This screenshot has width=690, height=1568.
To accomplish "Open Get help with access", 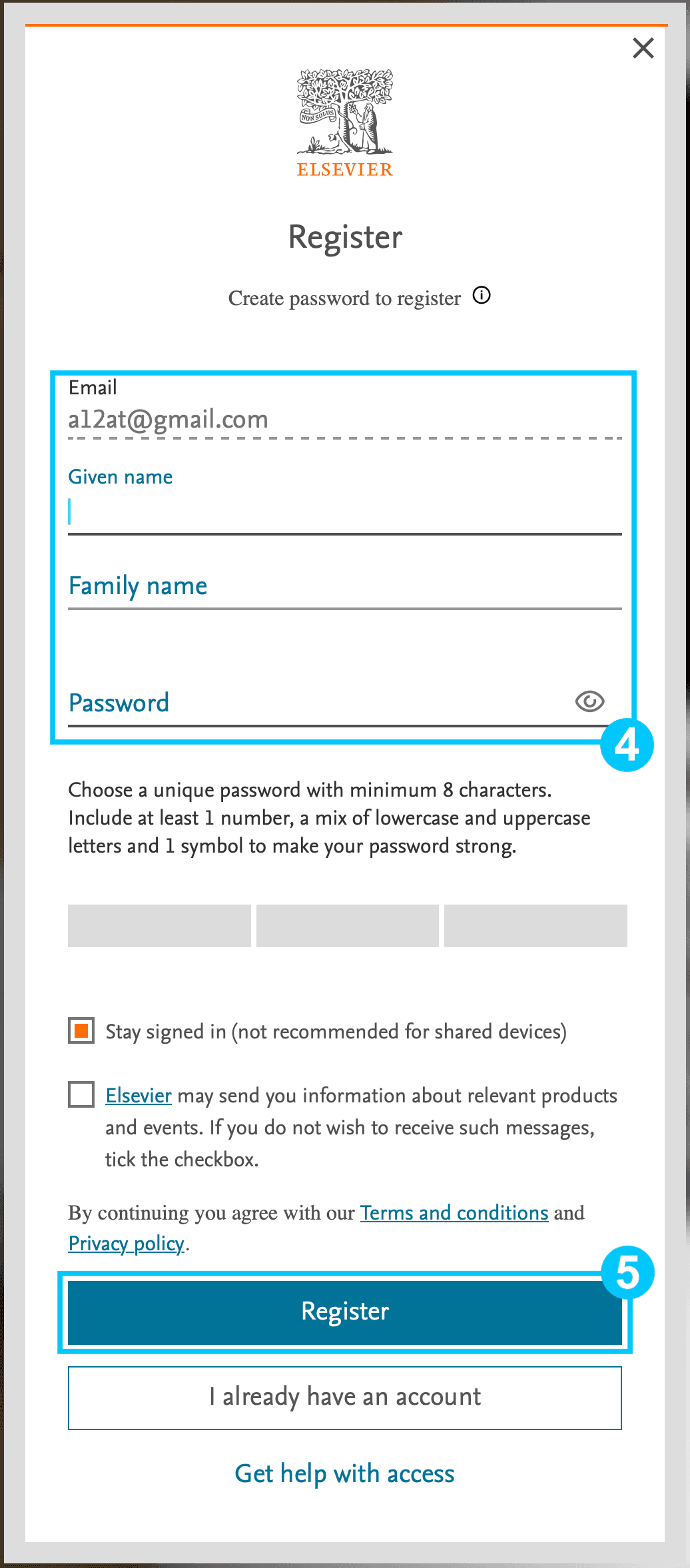I will [345, 1473].
